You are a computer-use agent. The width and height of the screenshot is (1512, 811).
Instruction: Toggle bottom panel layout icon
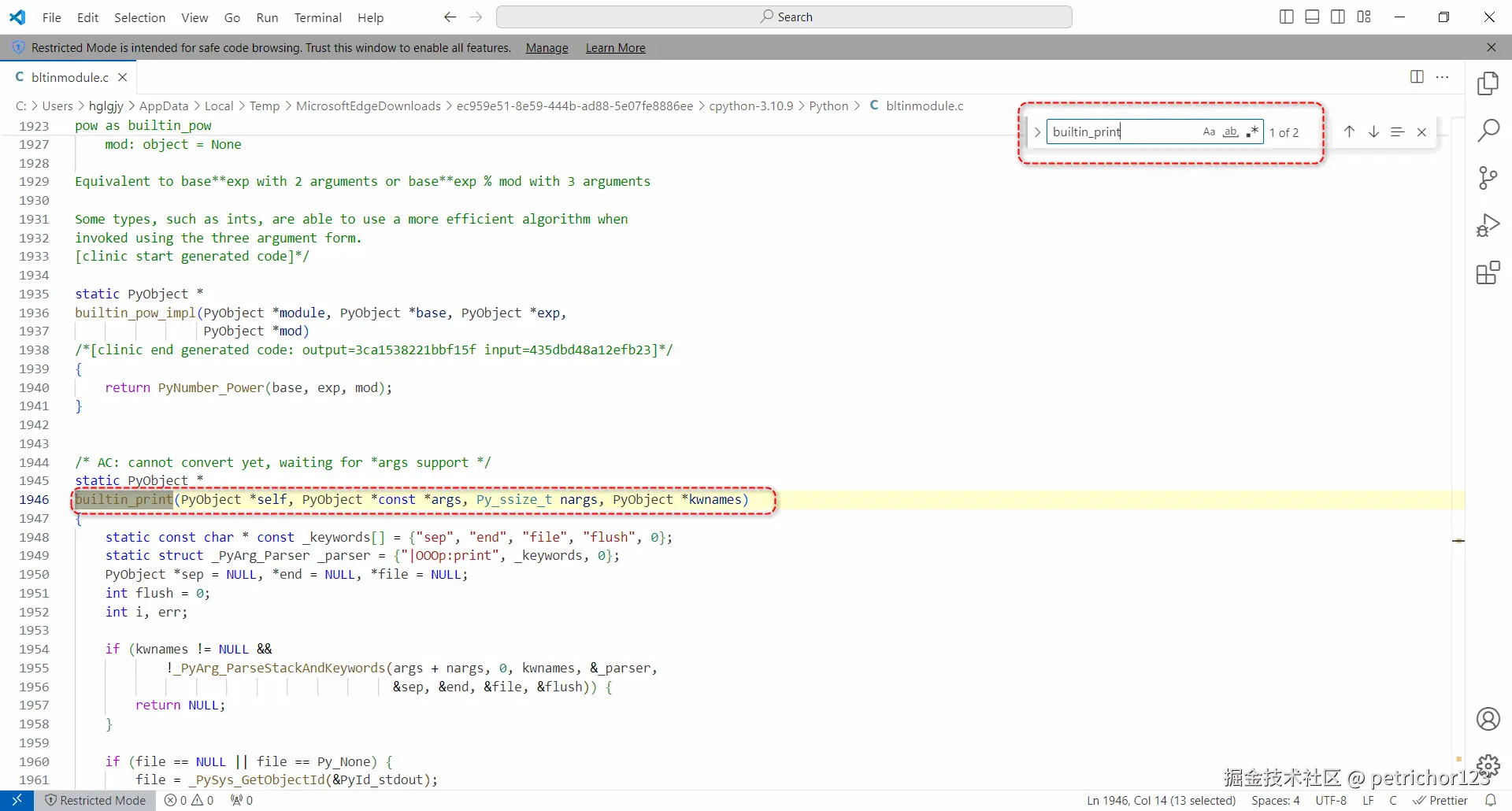(1312, 17)
